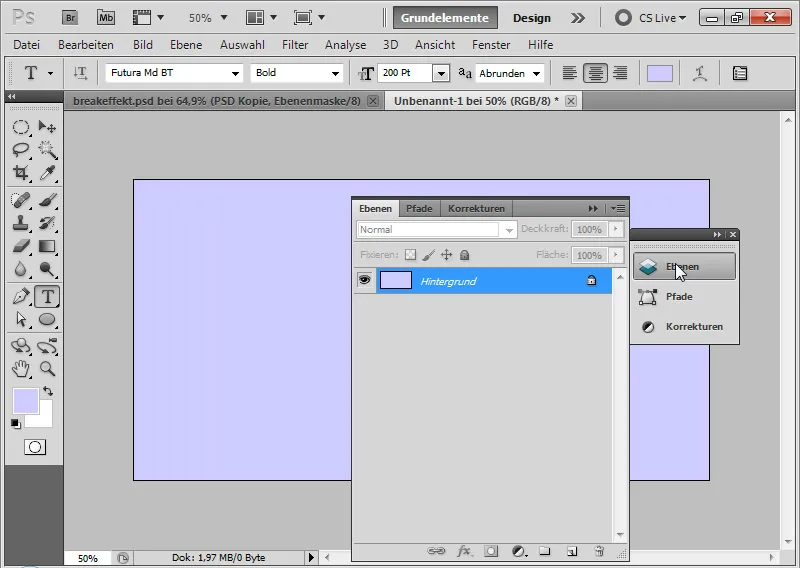Toggle lock all icon

click(x=464, y=255)
